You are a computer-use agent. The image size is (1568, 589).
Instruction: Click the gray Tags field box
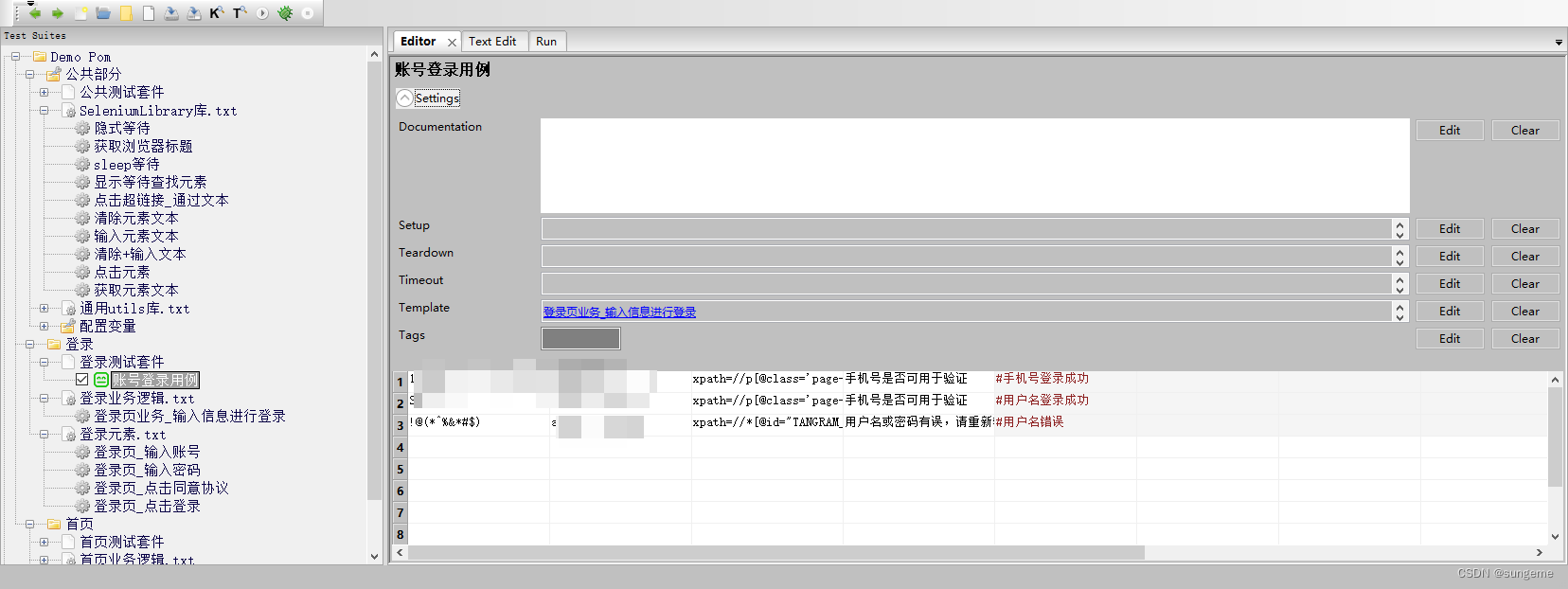point(580,338)
